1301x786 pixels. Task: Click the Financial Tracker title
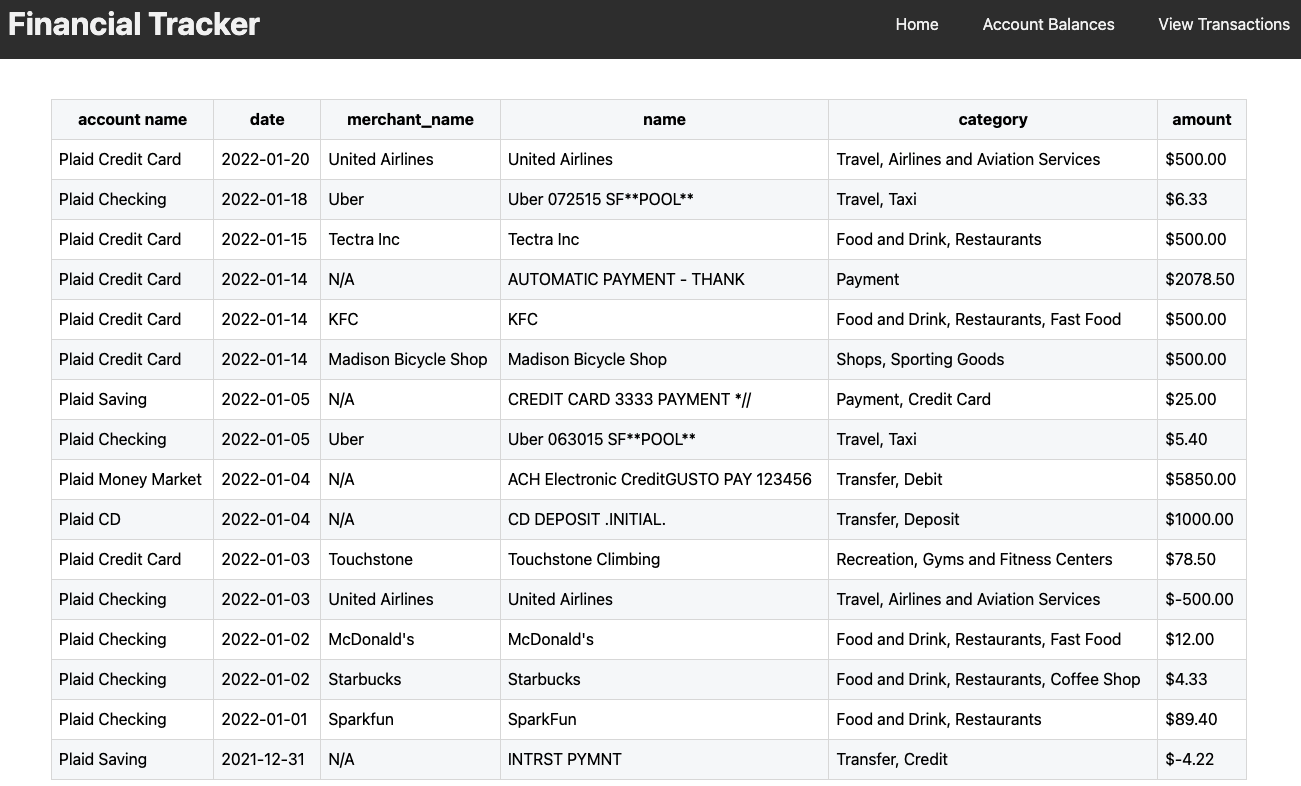coord(134,24)
